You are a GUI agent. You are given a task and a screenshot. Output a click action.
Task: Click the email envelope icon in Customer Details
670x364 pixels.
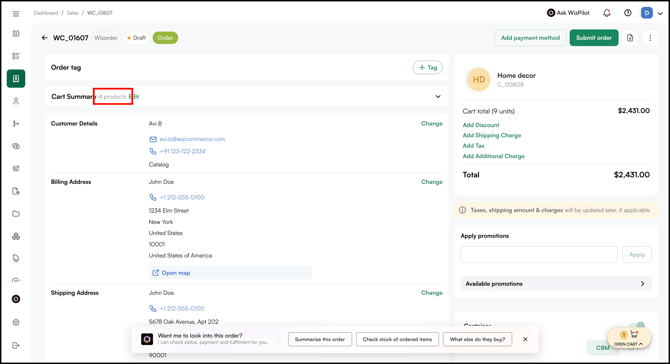tap(153, 139)
